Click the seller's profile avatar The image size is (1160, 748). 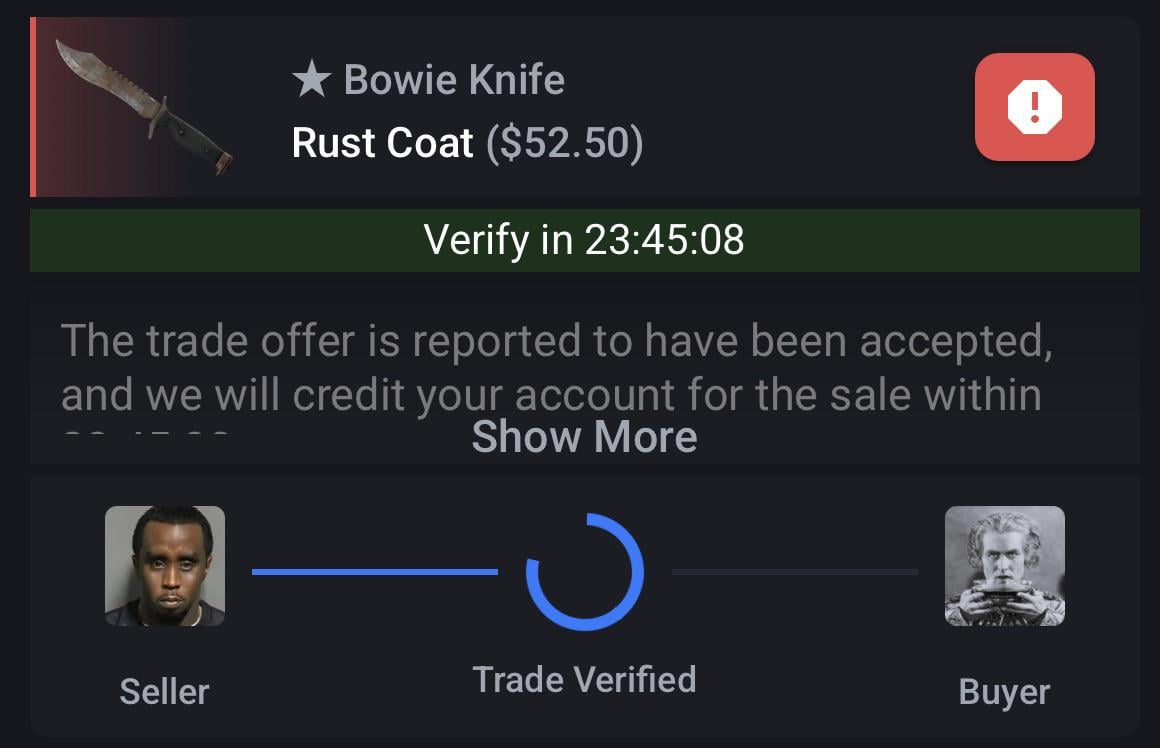[x=165, y=566]
